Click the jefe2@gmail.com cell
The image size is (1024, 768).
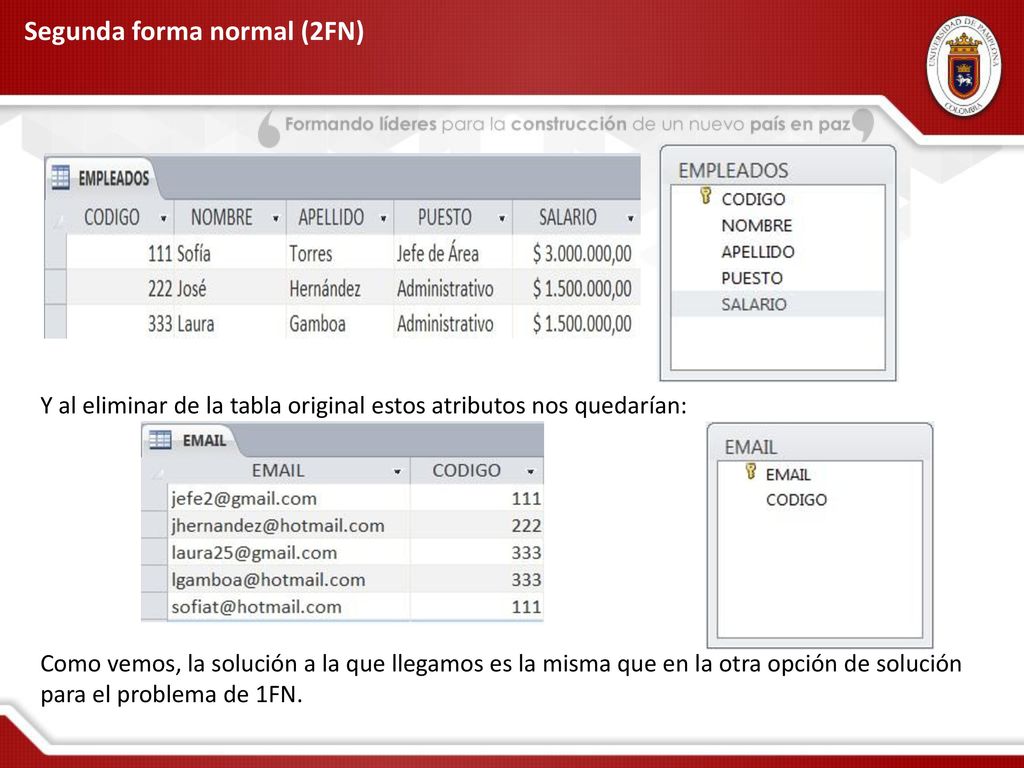(x=289, y=498)
